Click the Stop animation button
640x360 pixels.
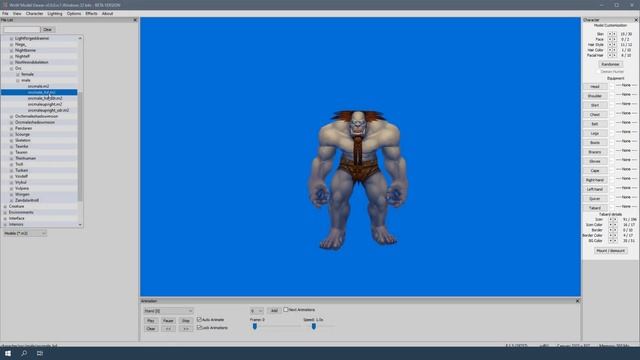tap(186, 321)
